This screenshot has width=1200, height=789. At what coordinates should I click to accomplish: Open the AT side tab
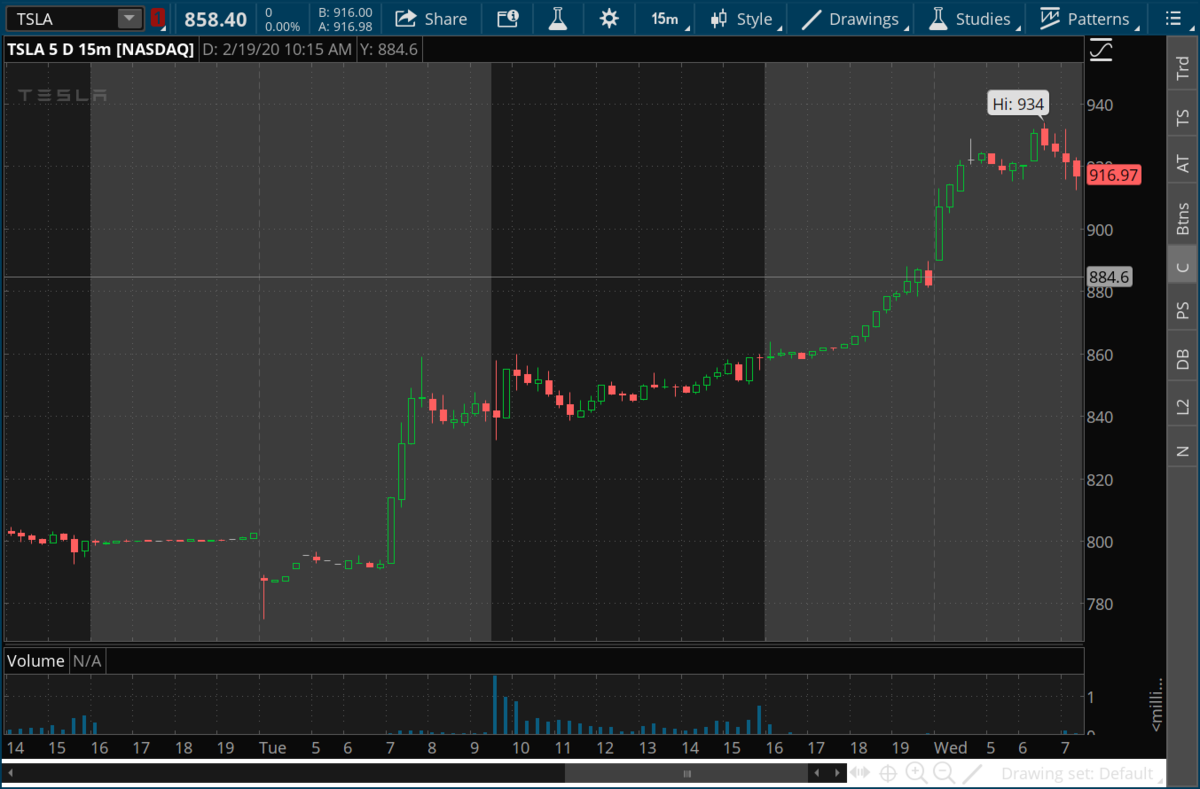point(1183,163)
